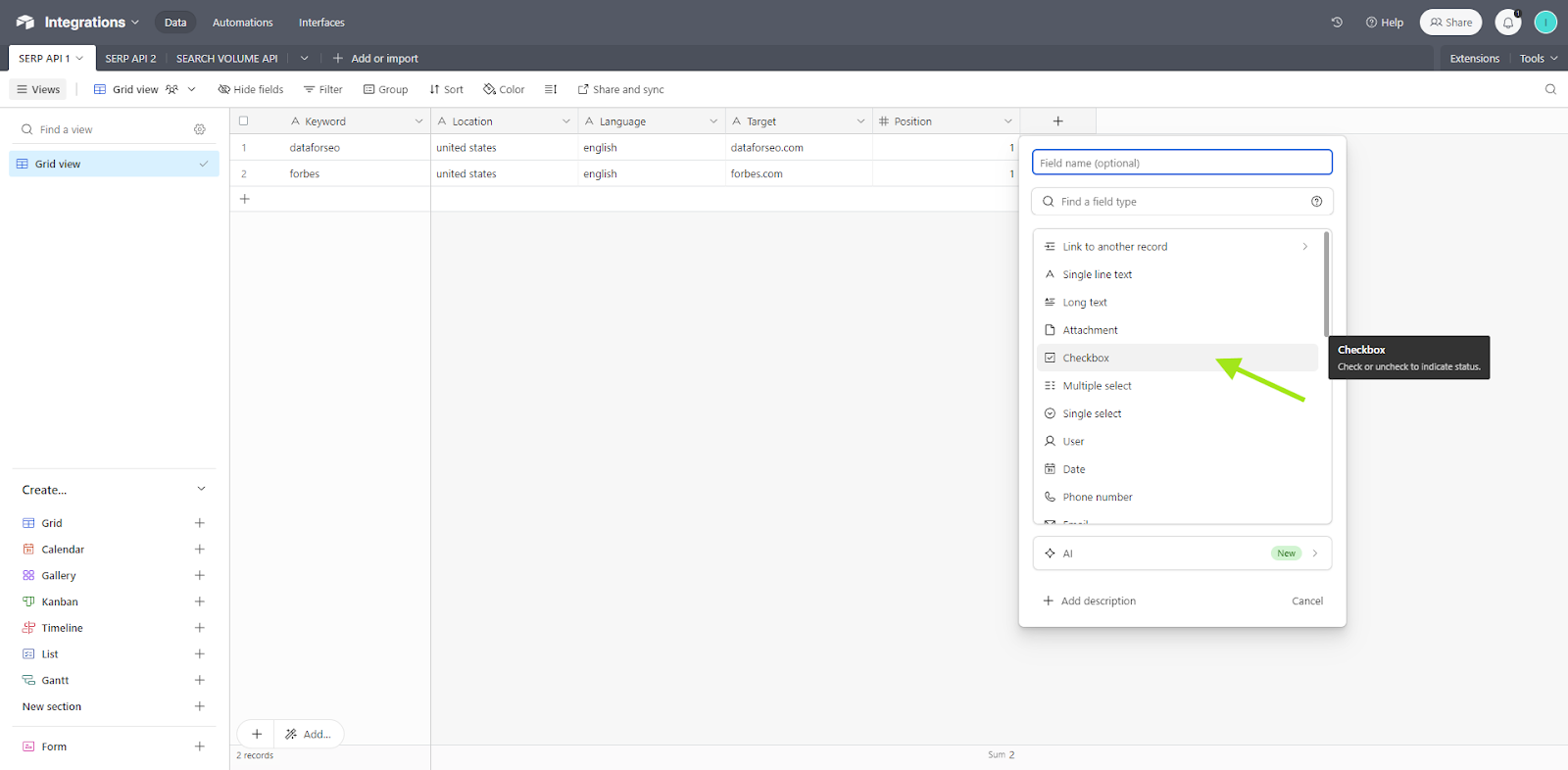Click Add or import table
1568x770 pixels.
[x=375, y=59]
